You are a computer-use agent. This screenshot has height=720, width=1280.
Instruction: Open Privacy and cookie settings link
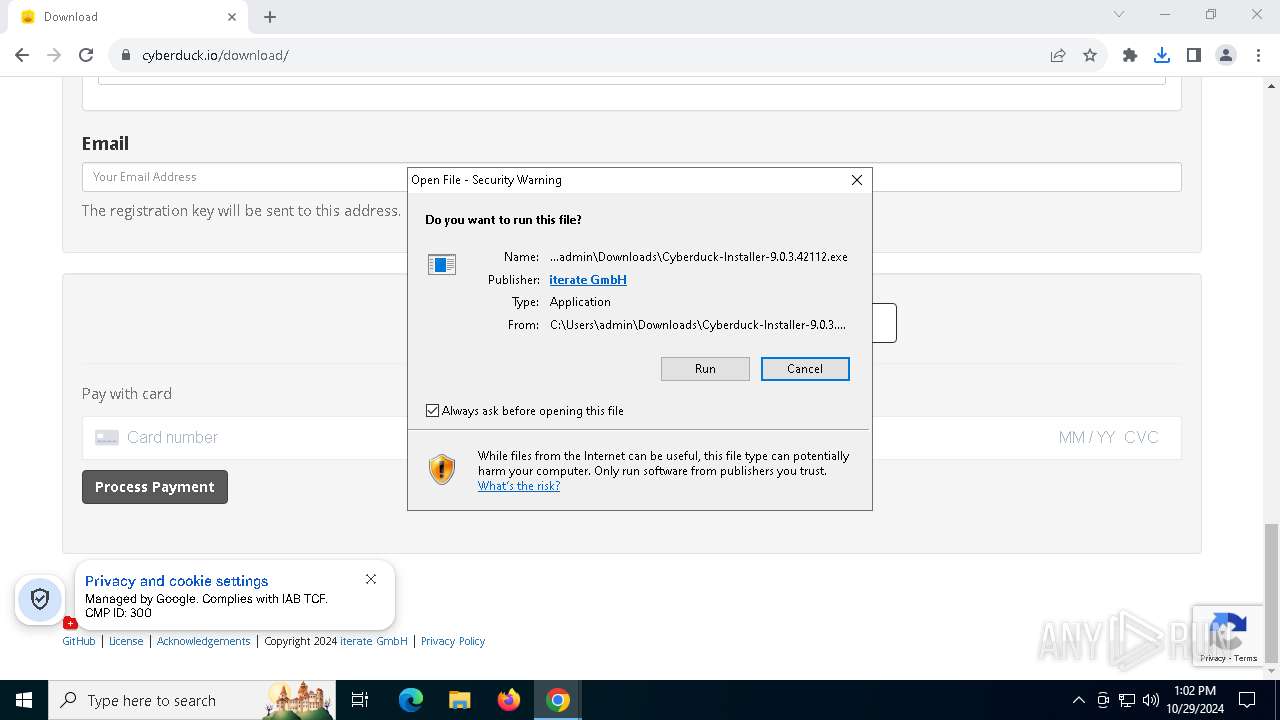(x=177, y=581)
